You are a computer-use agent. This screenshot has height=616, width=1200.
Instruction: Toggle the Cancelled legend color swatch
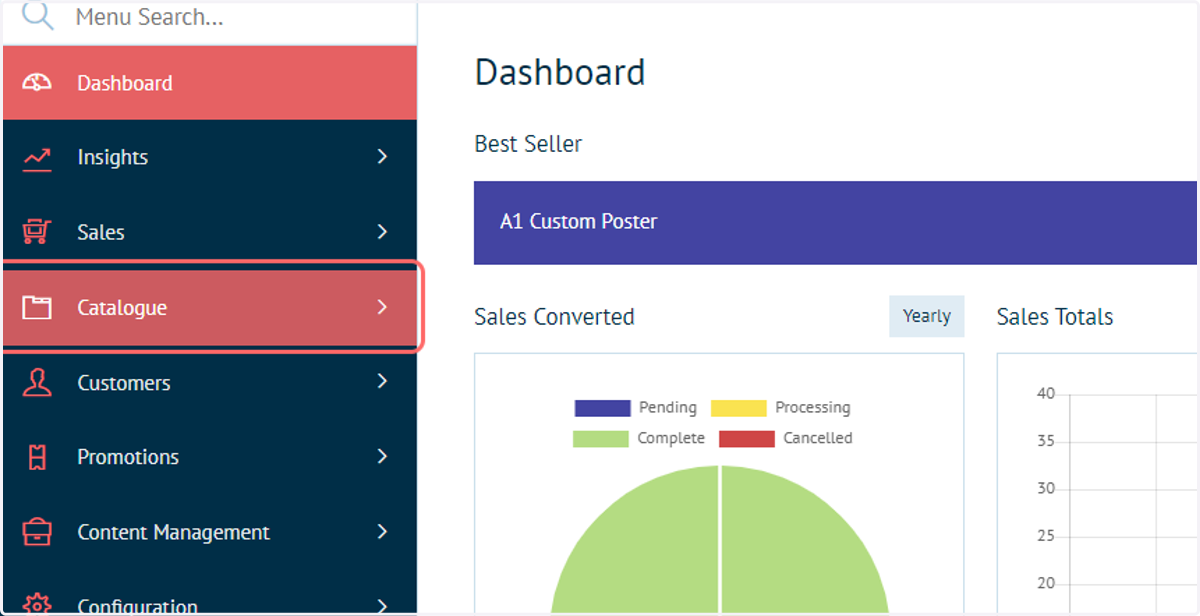747,438
